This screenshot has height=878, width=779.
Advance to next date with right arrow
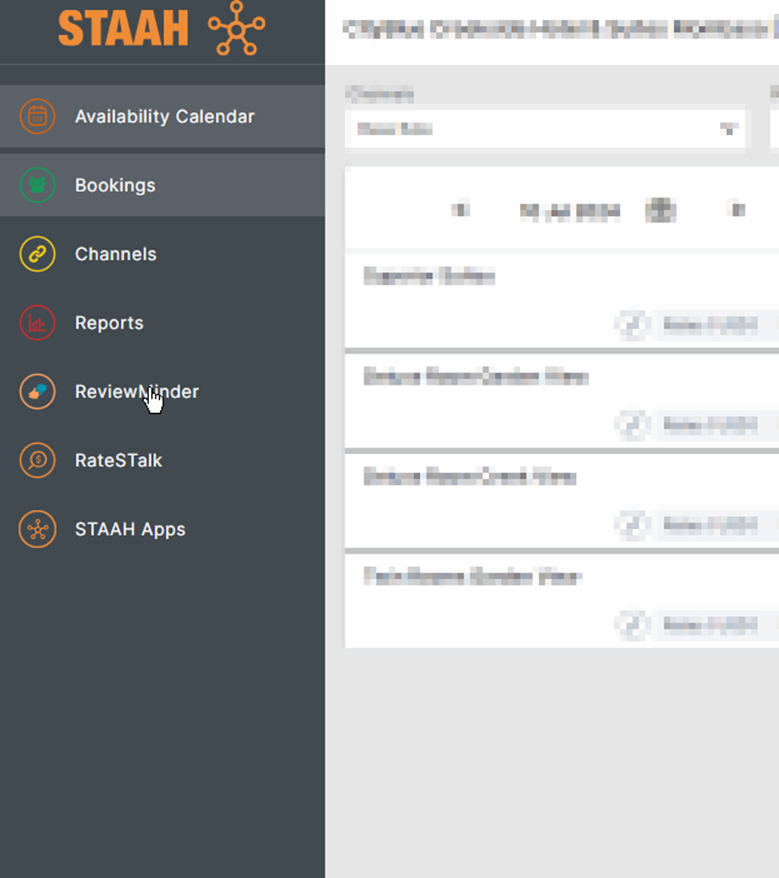[x=738, y=211]
